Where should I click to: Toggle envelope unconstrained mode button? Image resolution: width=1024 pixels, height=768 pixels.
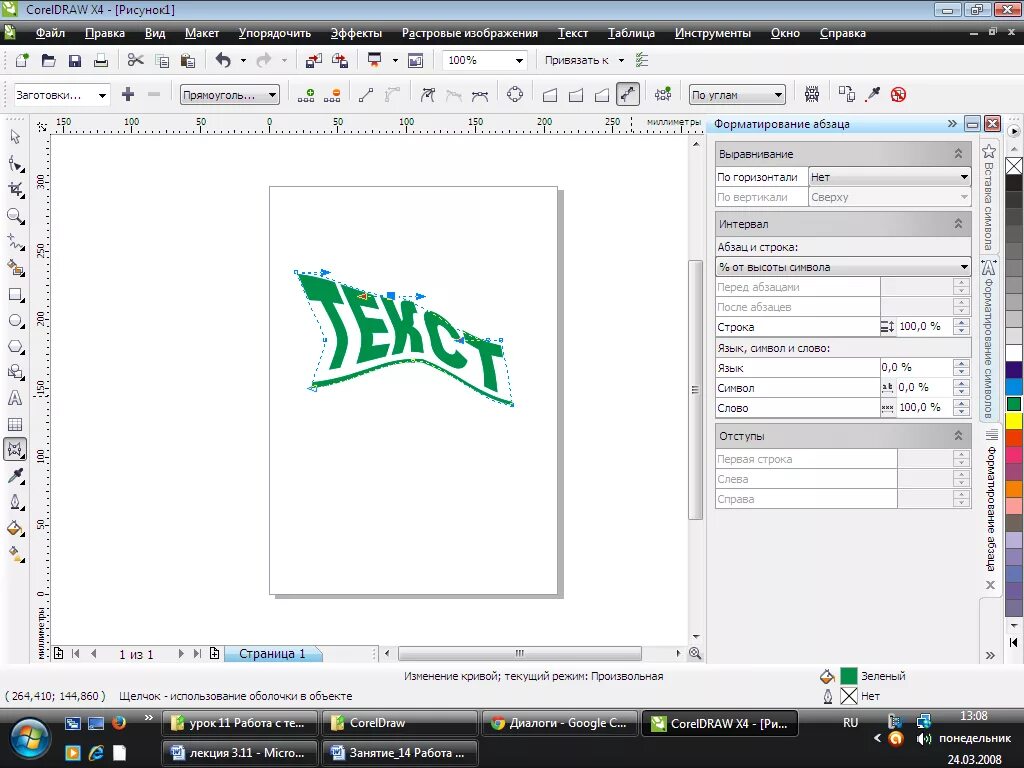tap(628, 94)
